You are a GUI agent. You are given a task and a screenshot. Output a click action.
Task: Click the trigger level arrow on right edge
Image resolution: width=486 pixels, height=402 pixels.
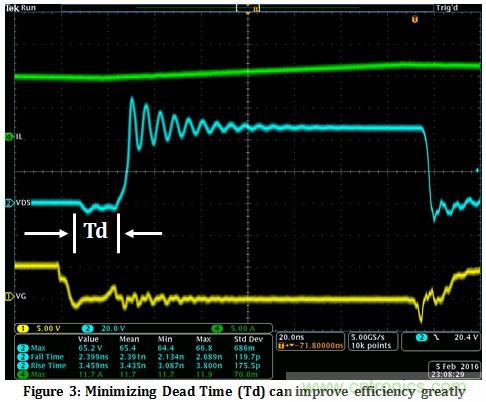pyautogui.click(x=477, y=170)
